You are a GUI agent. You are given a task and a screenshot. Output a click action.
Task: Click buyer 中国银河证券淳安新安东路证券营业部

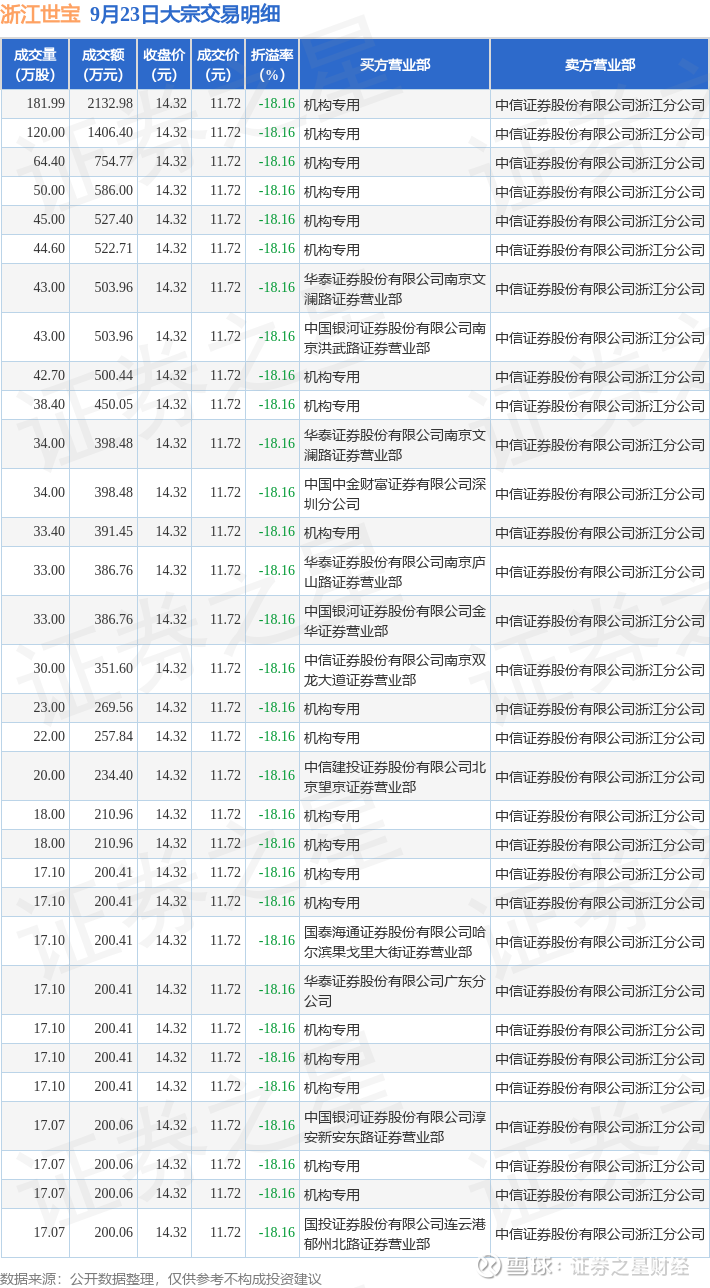point(395,1126)
